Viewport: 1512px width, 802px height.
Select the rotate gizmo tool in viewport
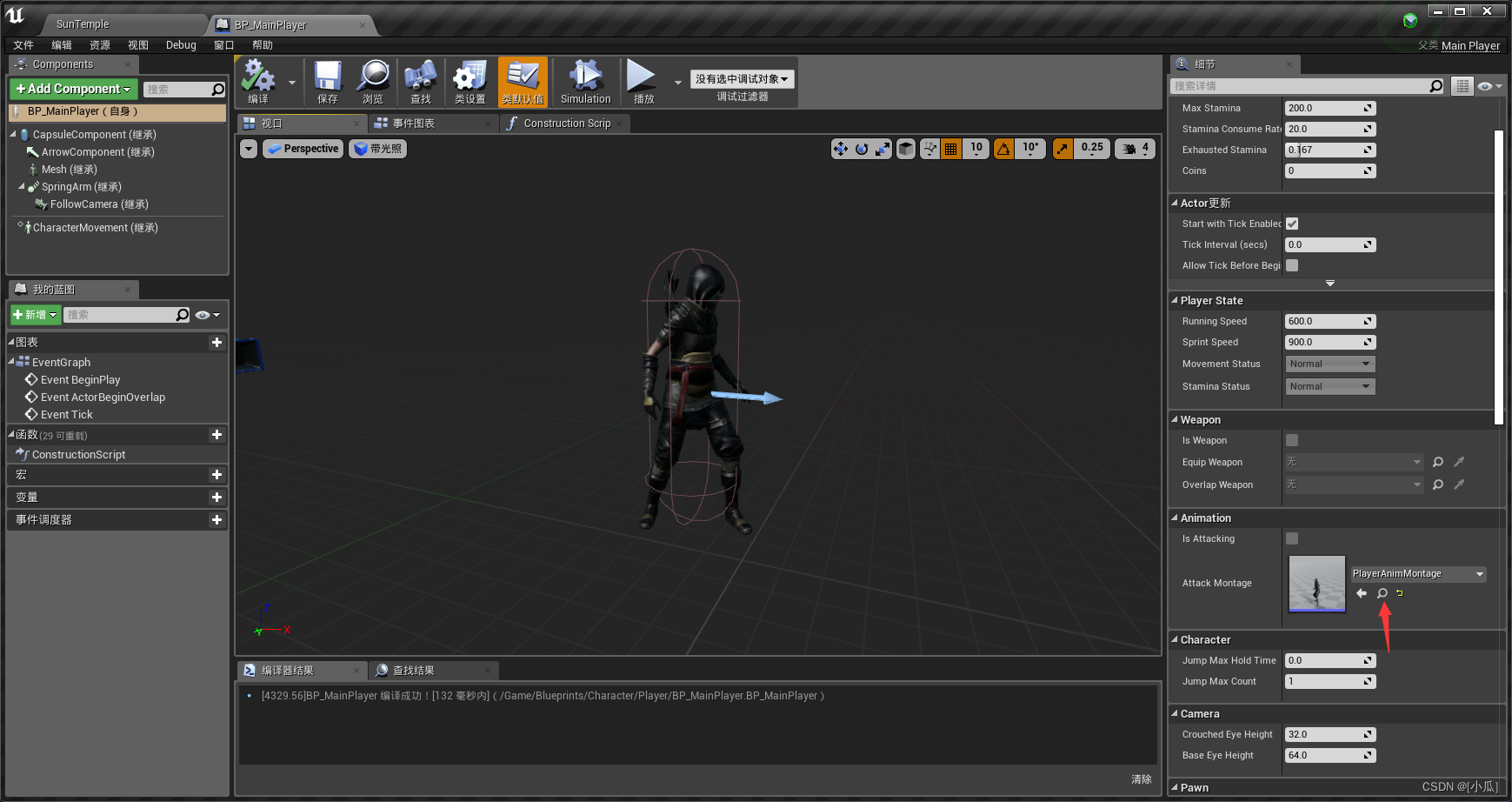(862, 149)
